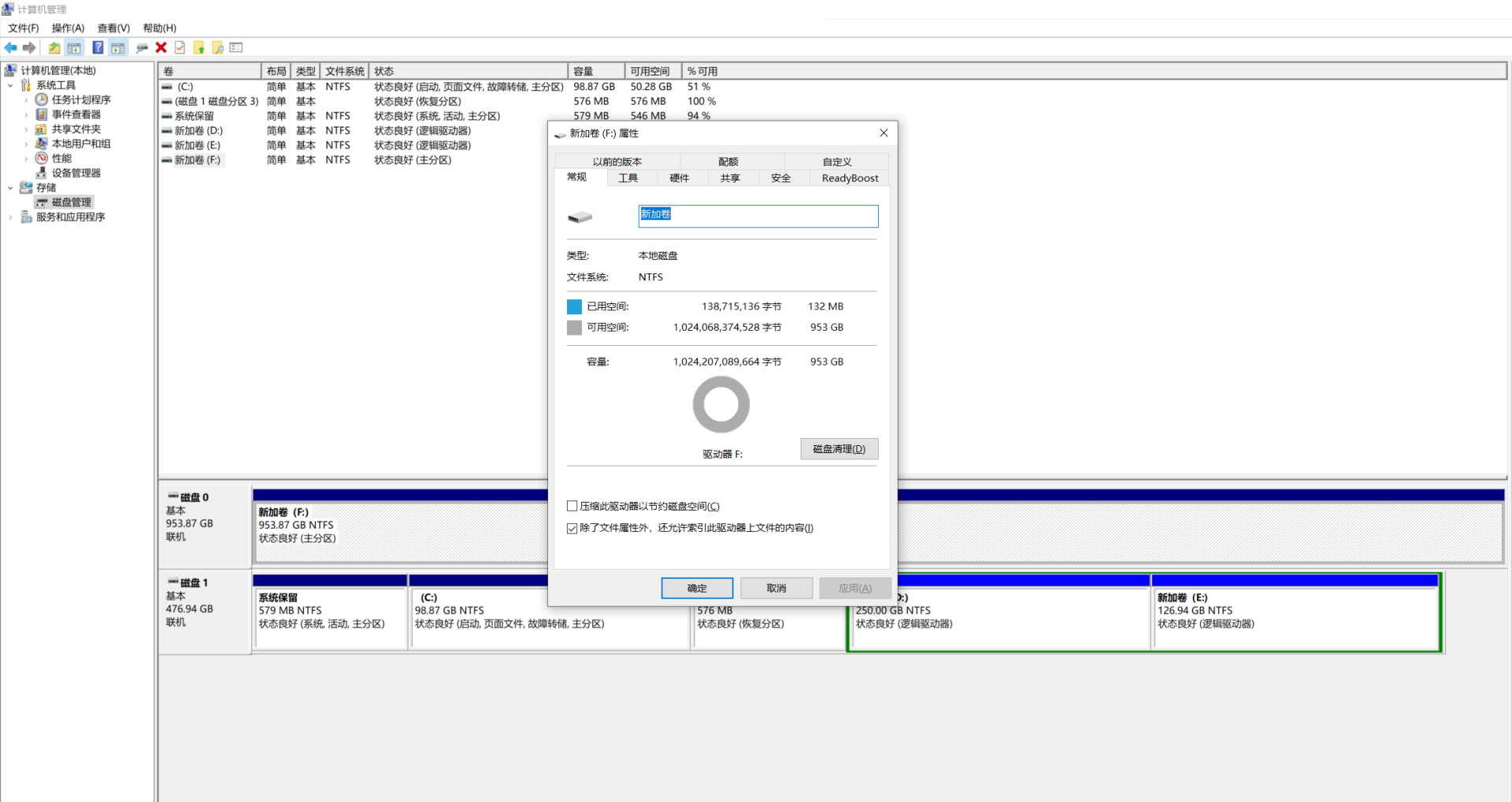Screen dimensions: 1512x802
Task: Click the computer with magnifier toolbar icon
Action: [x=141, y=47]
